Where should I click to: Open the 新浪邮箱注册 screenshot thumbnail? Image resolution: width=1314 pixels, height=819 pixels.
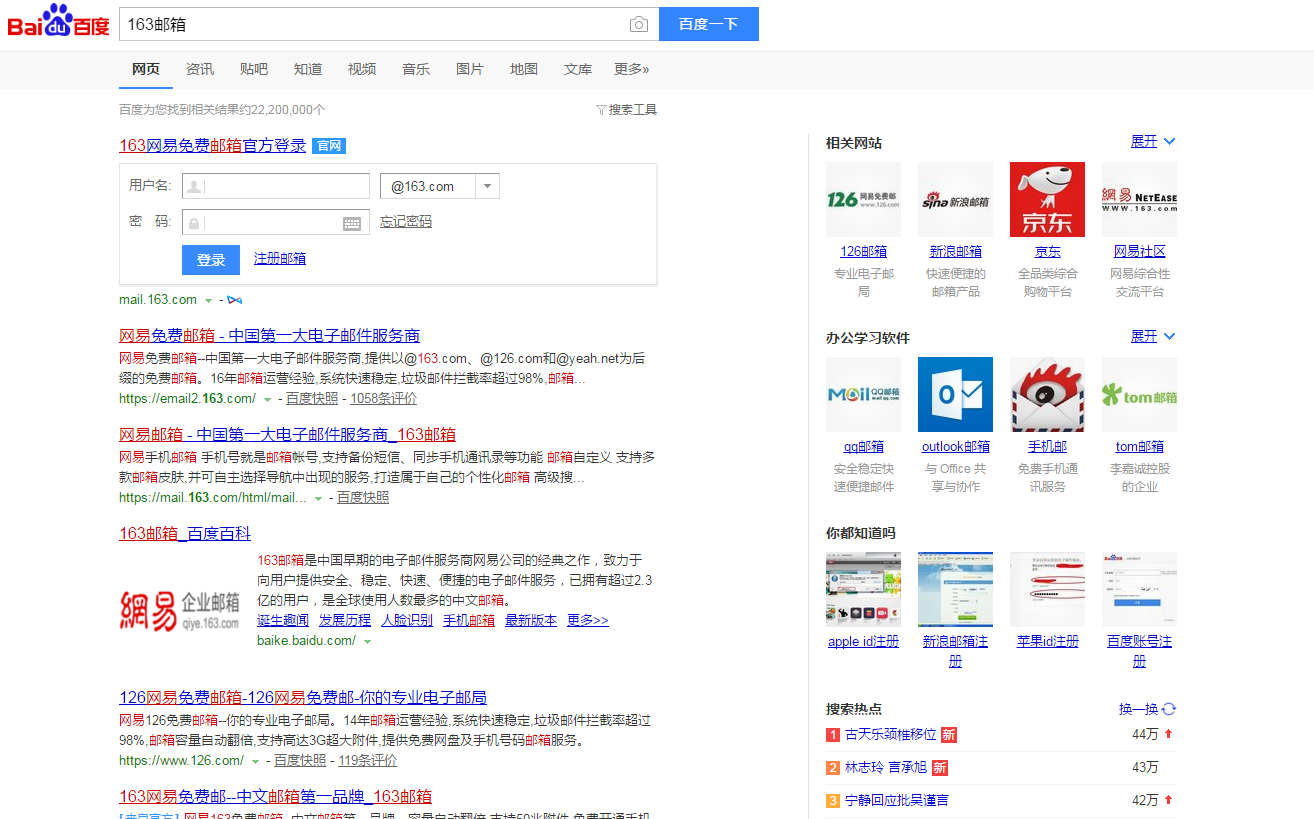tap(955, 589)
